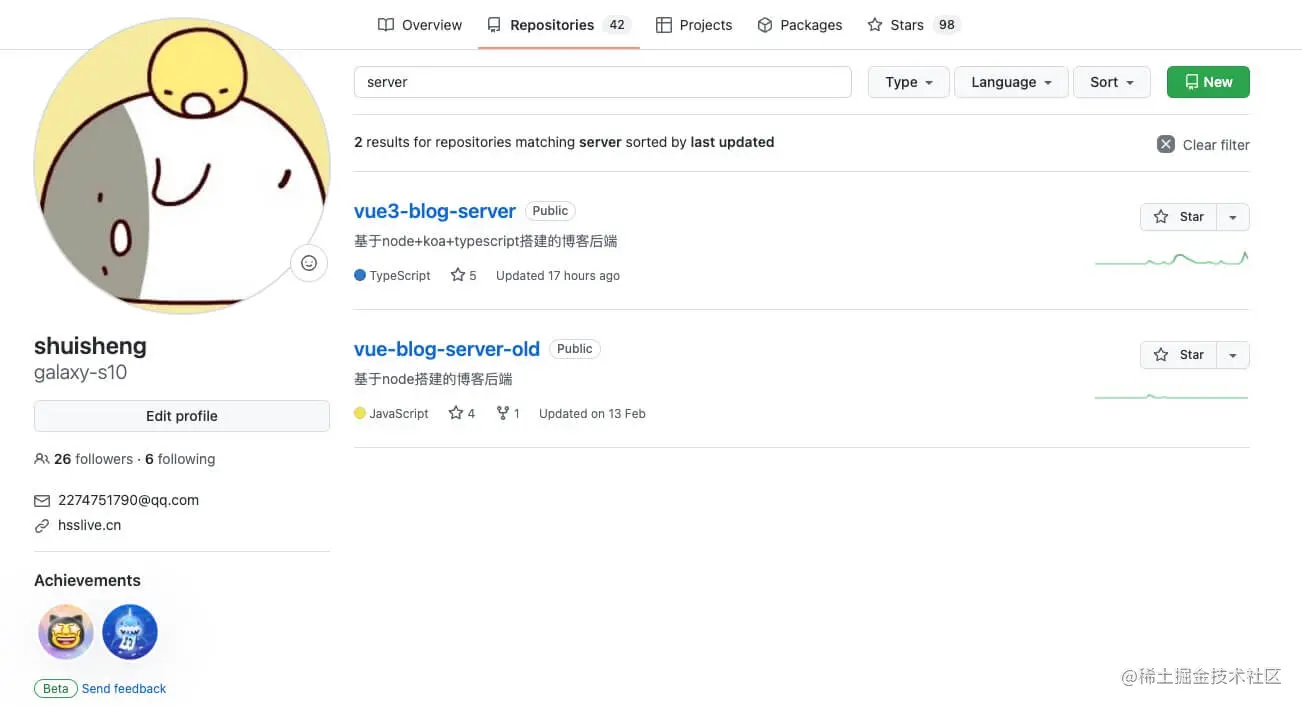1302x707 pixels.
Task: Click the star count icon for vue3-blog-server
Action: (x=458, y=275)
